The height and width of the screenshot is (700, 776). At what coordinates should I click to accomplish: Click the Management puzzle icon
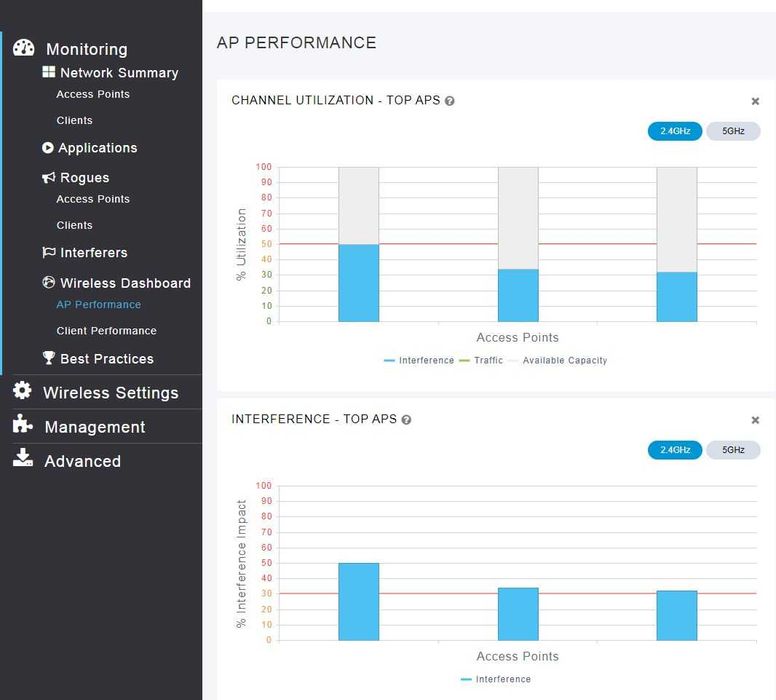(22, 424)
